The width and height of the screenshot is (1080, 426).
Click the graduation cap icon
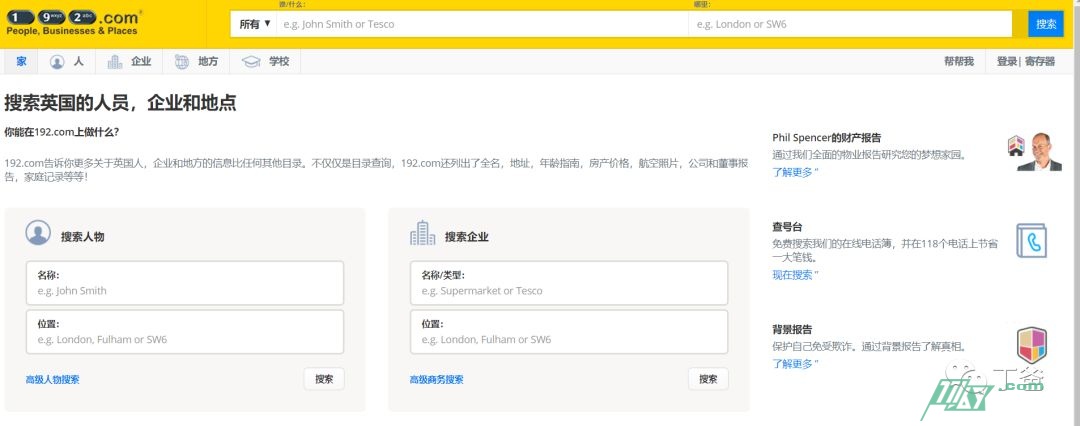point(251,62)
